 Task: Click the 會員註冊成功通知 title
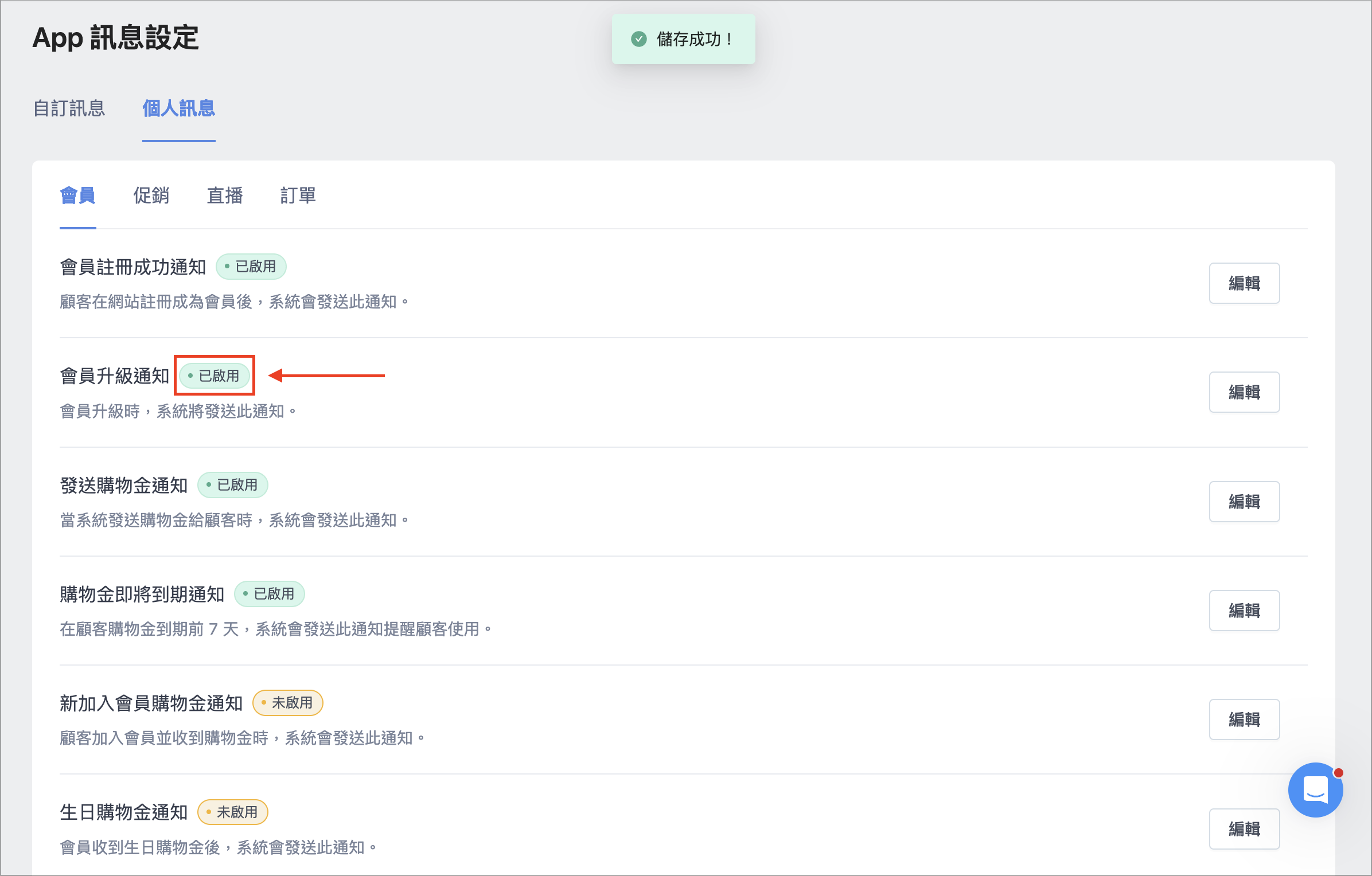tap(133, 267)
